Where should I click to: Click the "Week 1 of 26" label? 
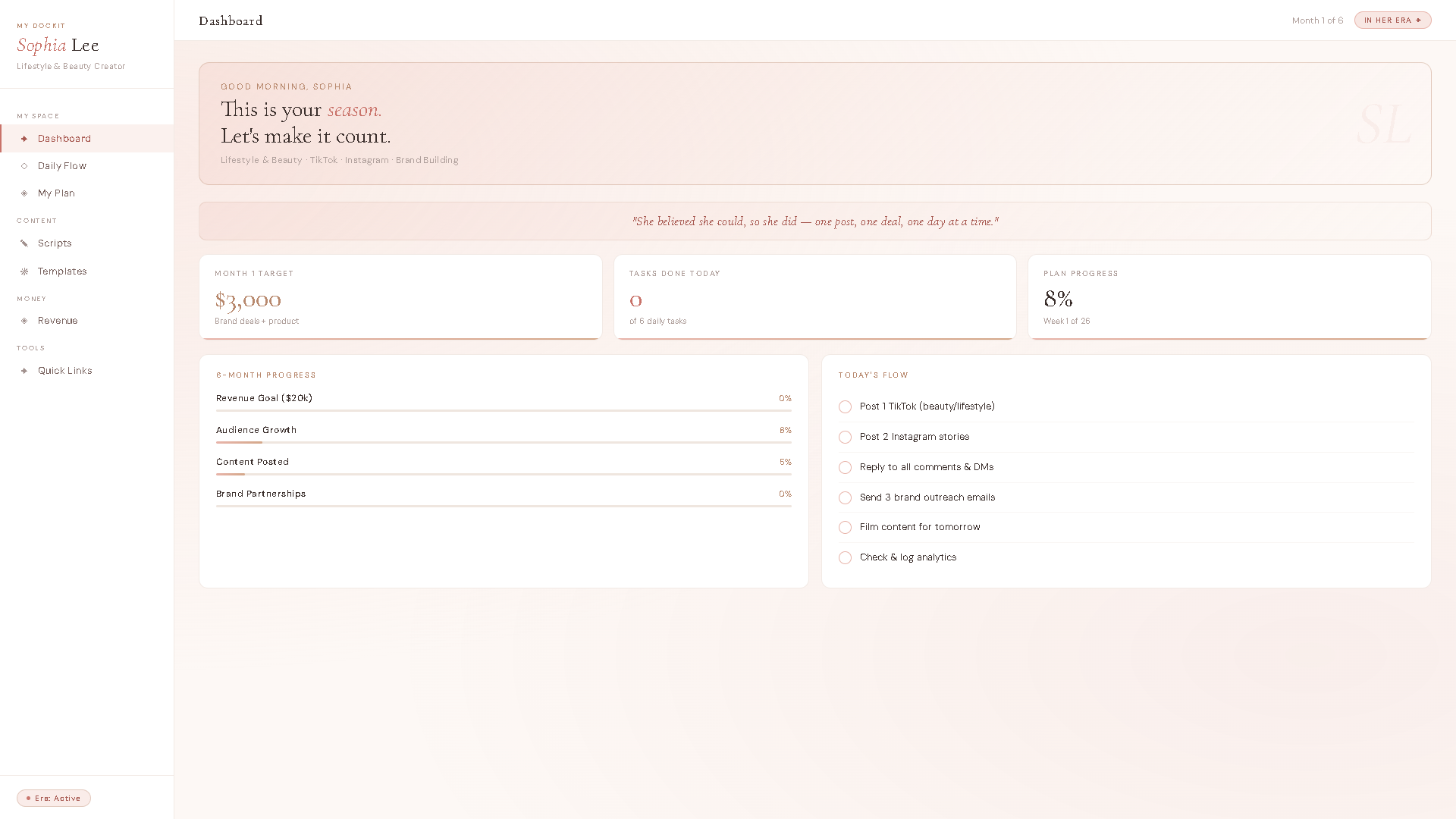(1066, 322)
